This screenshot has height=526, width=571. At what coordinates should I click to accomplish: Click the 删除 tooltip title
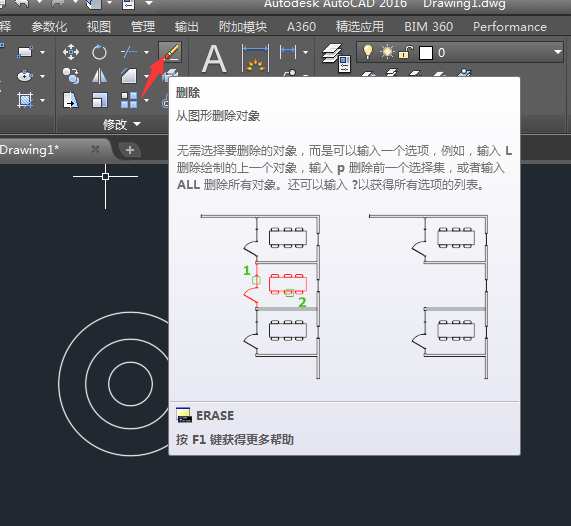[188, 93]
